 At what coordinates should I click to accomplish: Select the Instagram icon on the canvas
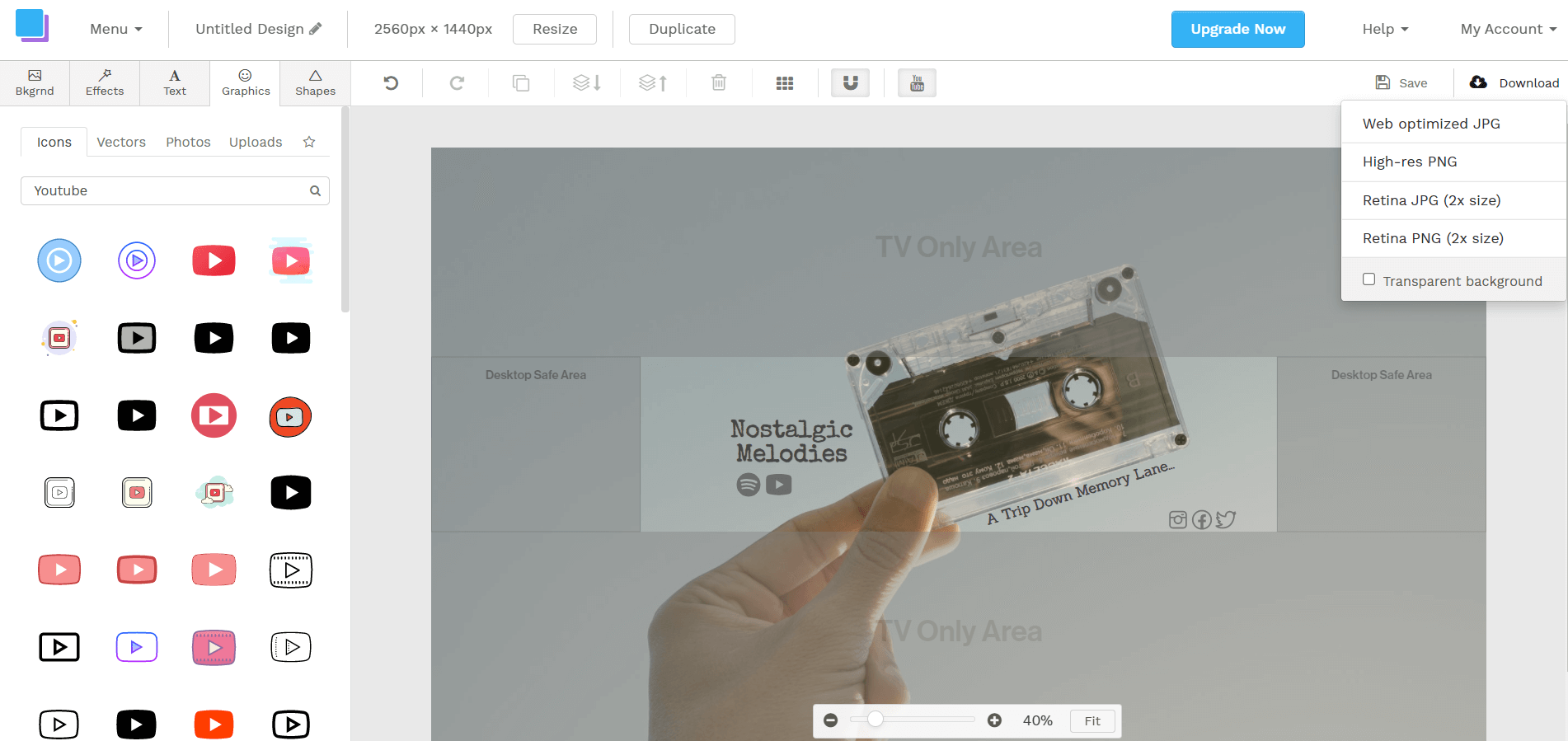[x=1178, y=519]
